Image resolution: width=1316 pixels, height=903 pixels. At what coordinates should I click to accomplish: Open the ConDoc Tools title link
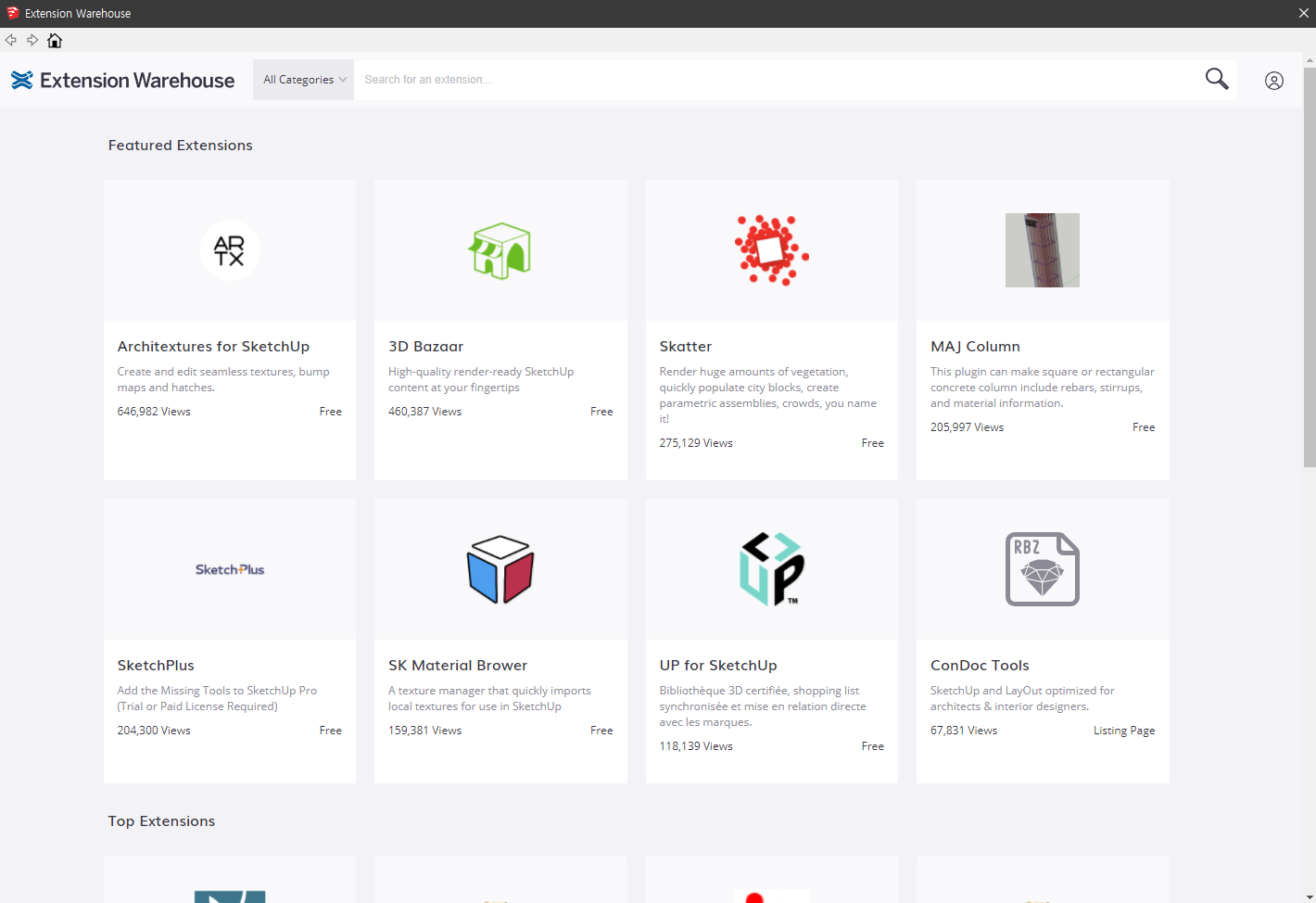[980, 666]
